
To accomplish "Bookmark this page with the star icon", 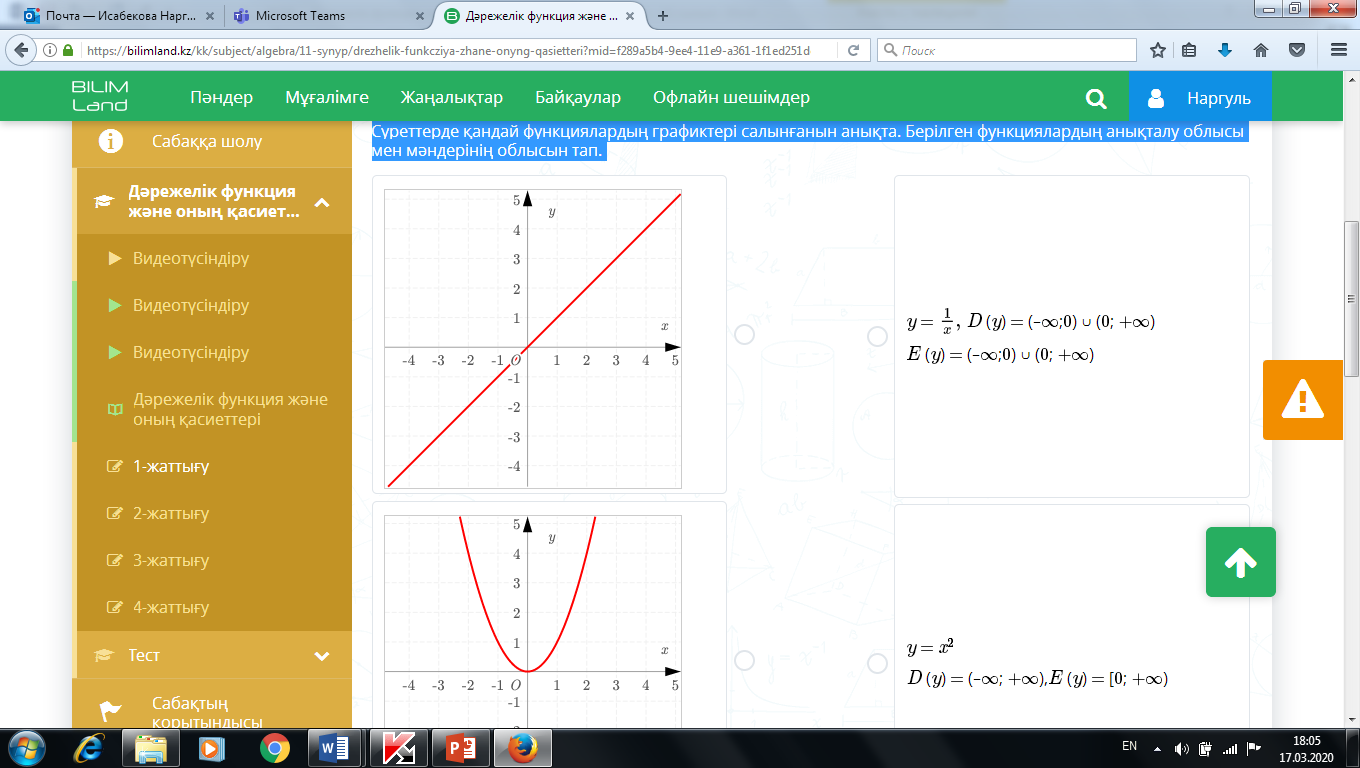I will coord(1158,50).
